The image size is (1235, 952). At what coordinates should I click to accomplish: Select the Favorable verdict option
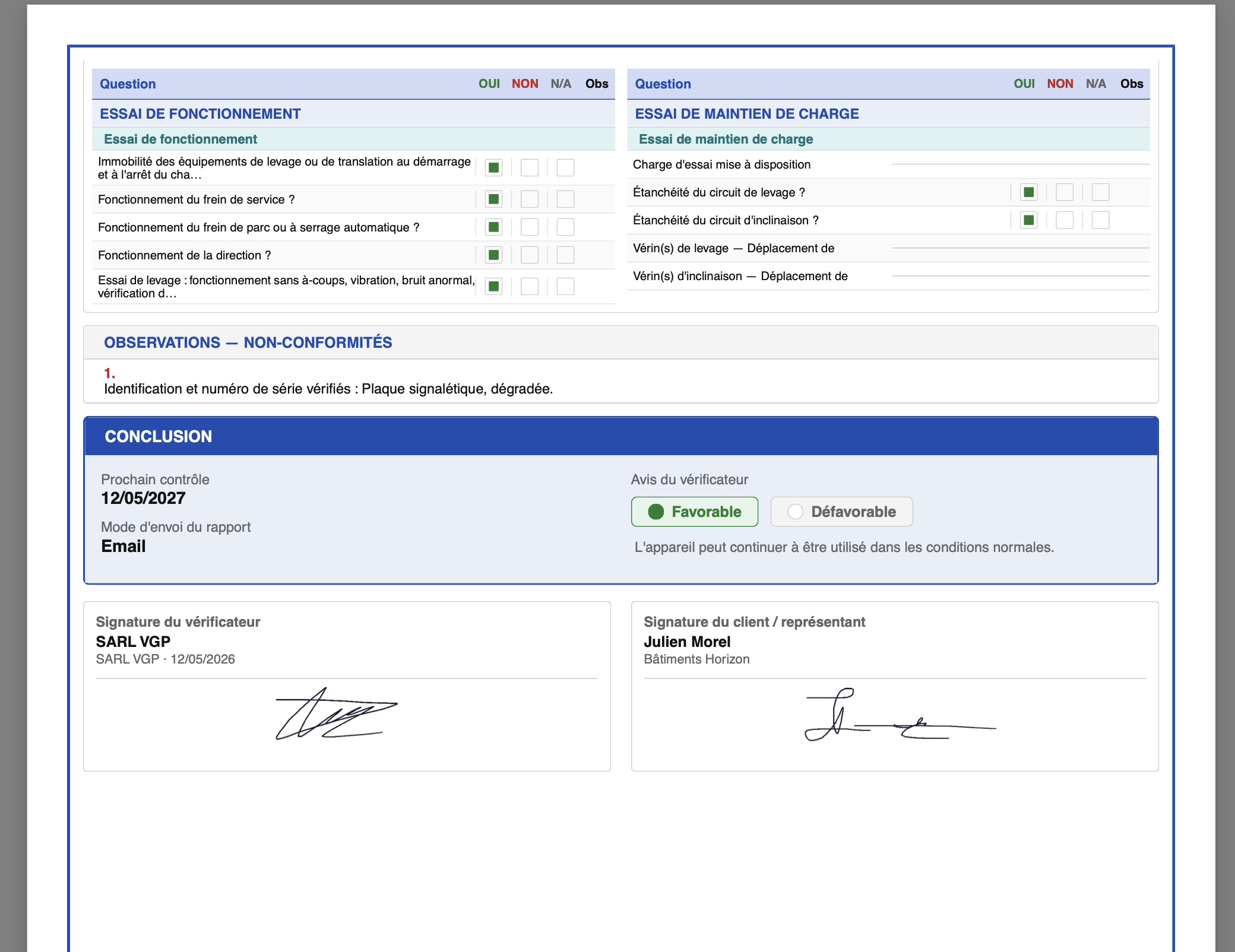pyautogui.click(x=695, y=512)
